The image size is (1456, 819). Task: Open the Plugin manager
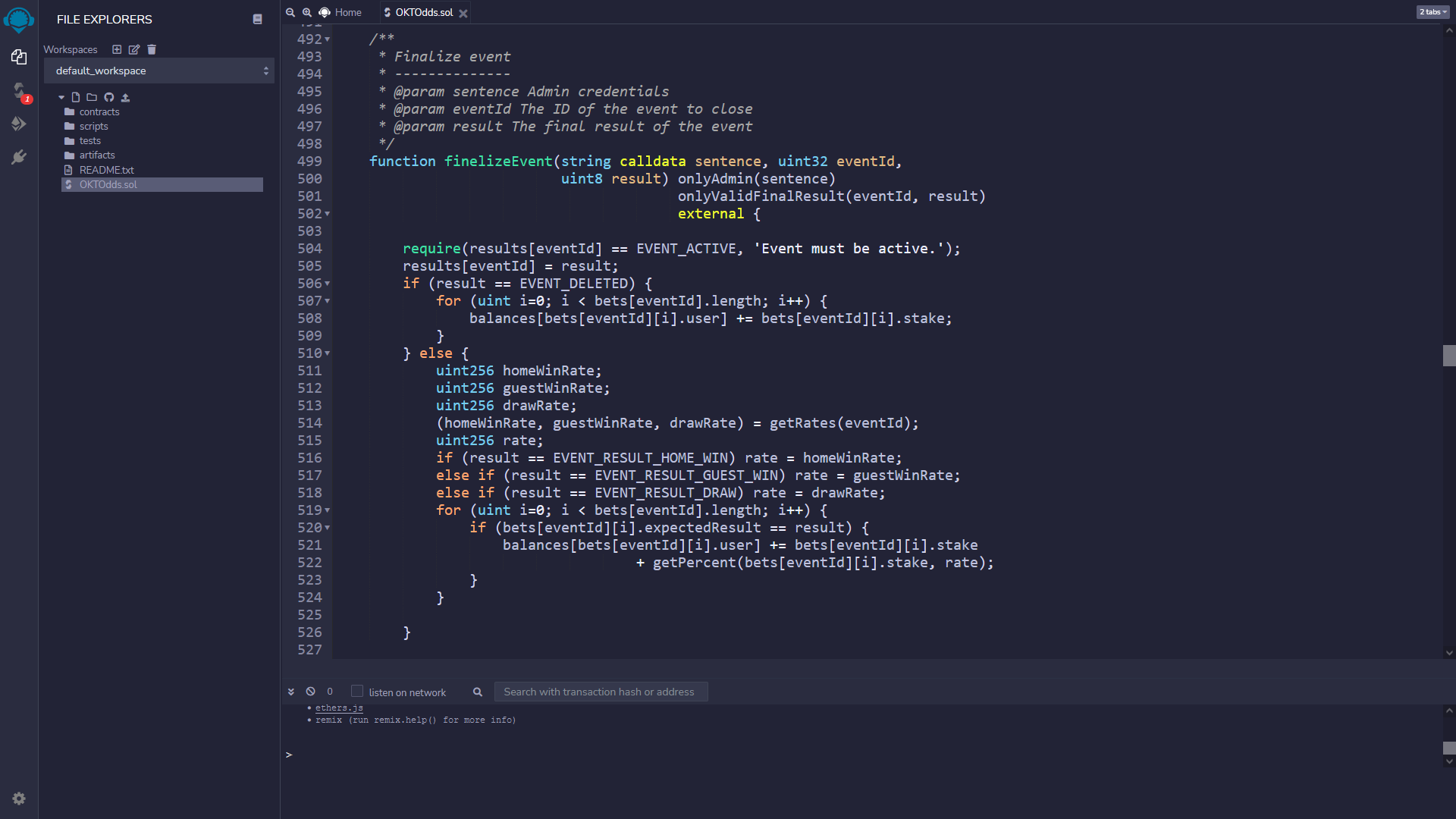(19, 157)
